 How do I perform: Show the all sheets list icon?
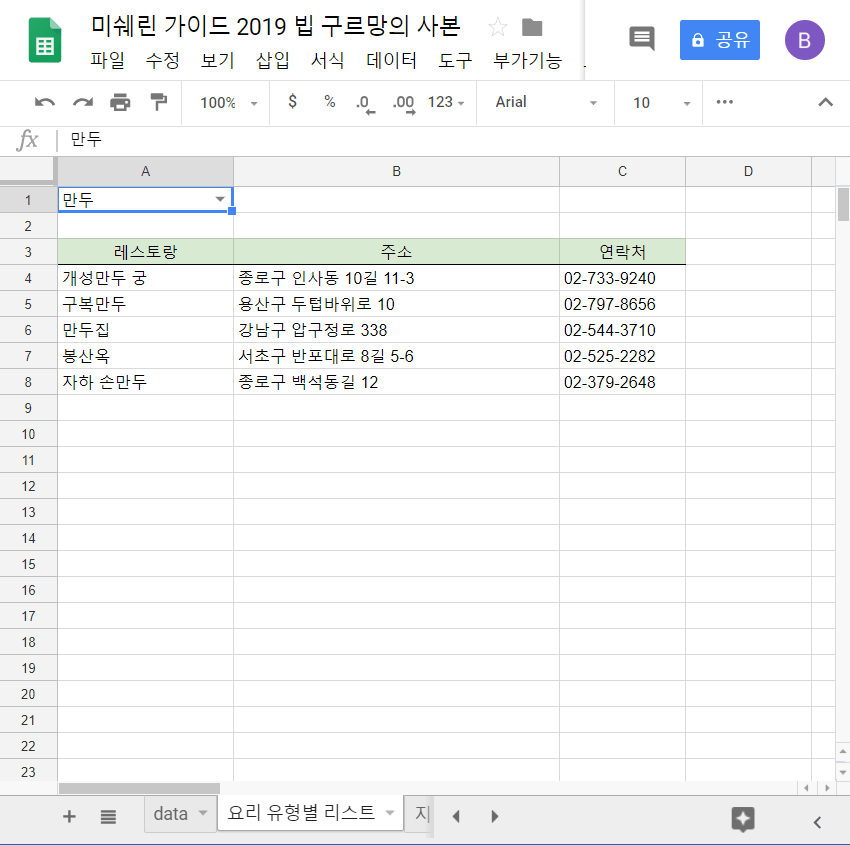coord(108,816)
